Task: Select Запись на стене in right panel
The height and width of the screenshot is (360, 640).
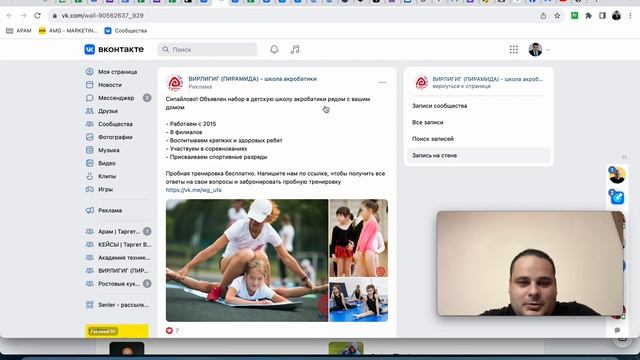Action: click(478, 156)
